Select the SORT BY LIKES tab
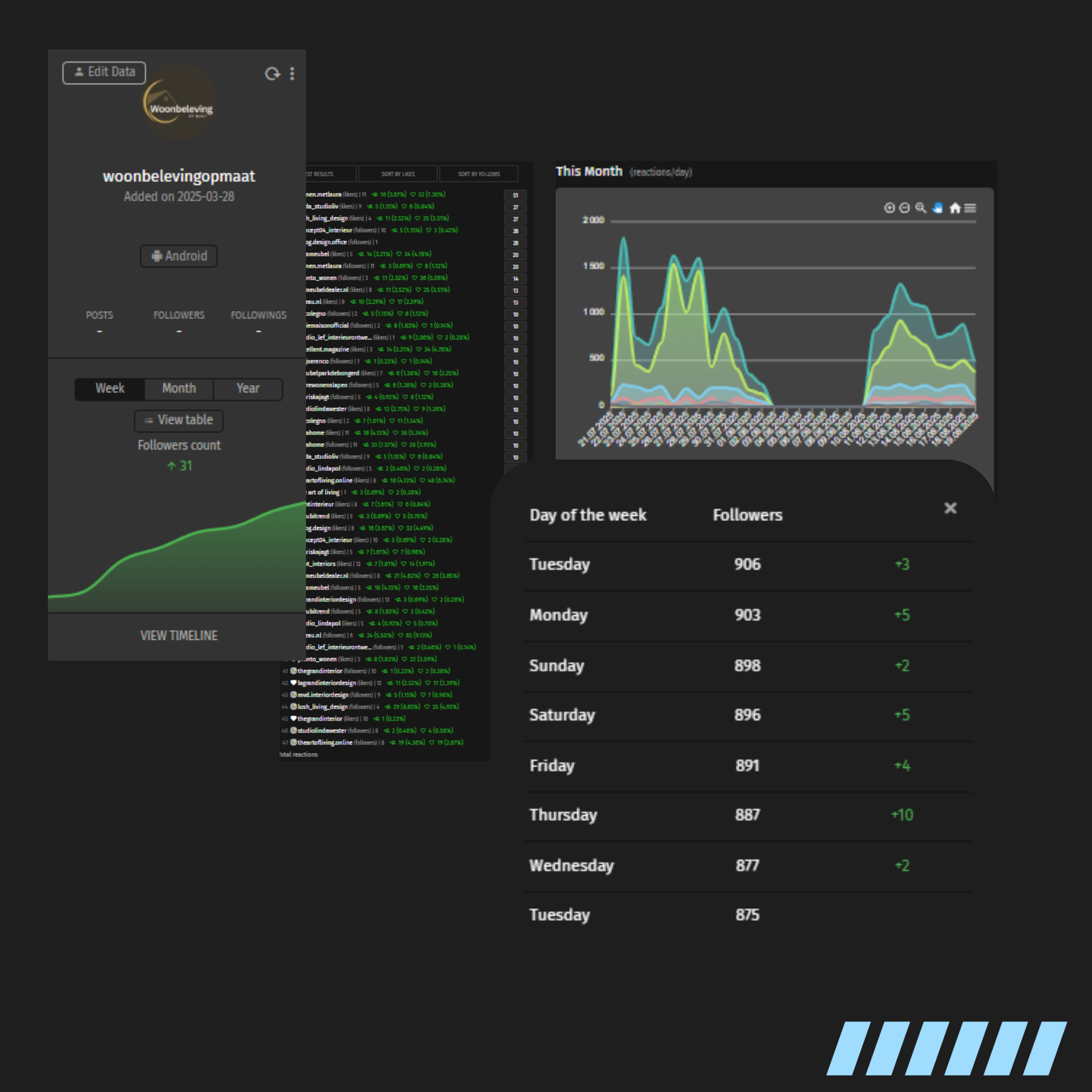Viewport: 1092px width, 1092px height. pos(398,174)
